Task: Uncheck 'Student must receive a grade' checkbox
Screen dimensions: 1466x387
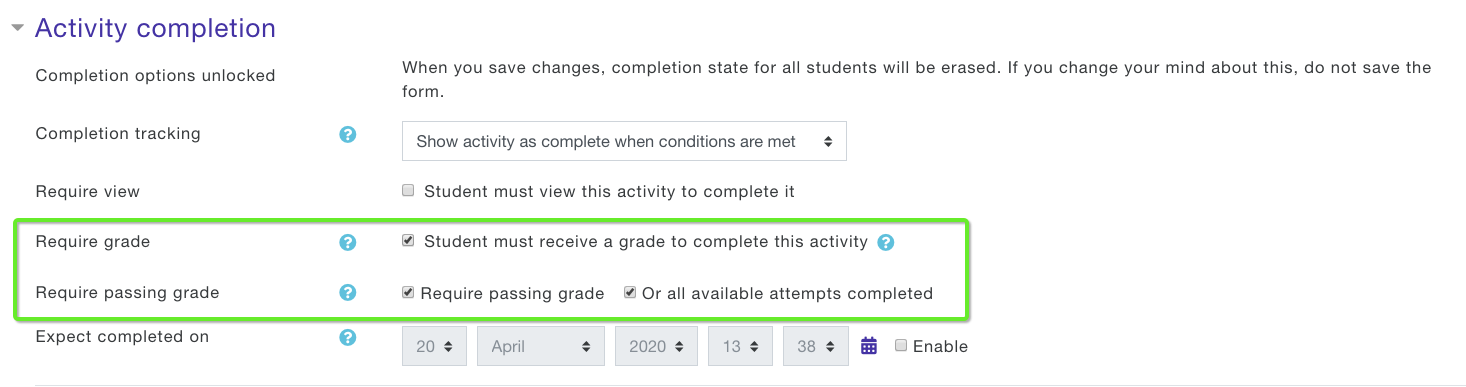Action: (408, 241)
